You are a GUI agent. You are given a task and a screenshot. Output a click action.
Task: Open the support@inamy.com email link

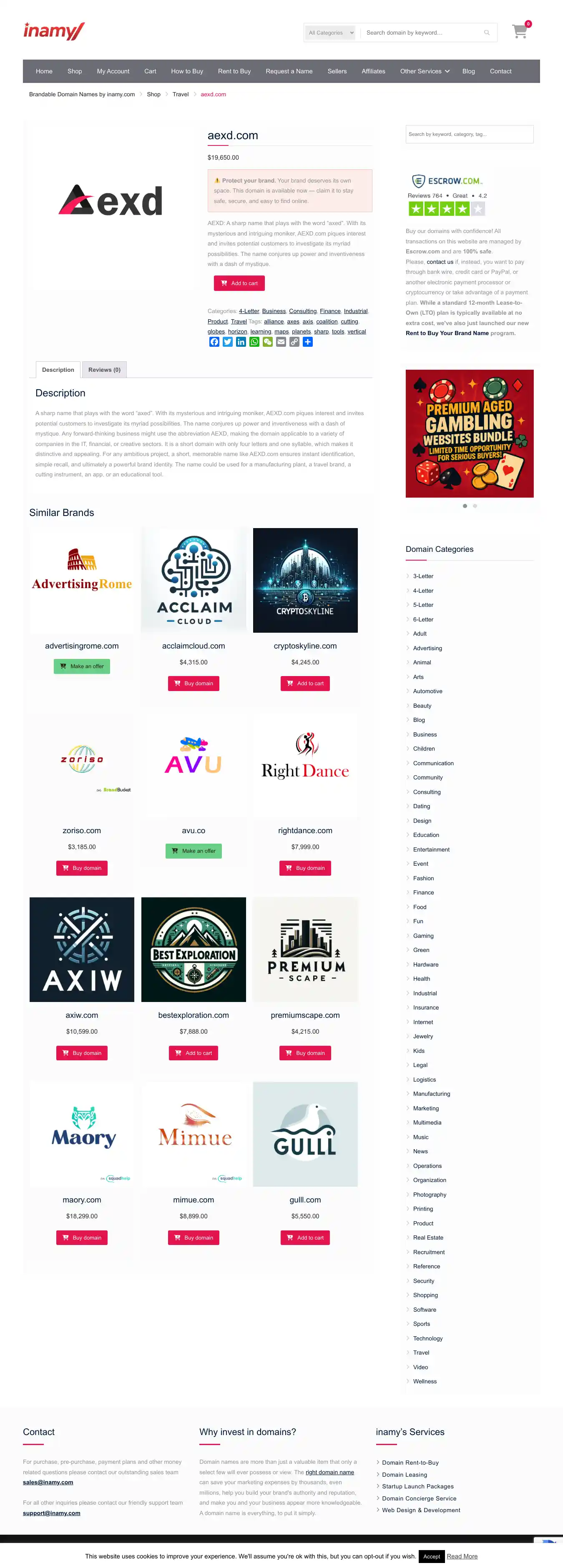[52, 1513]
